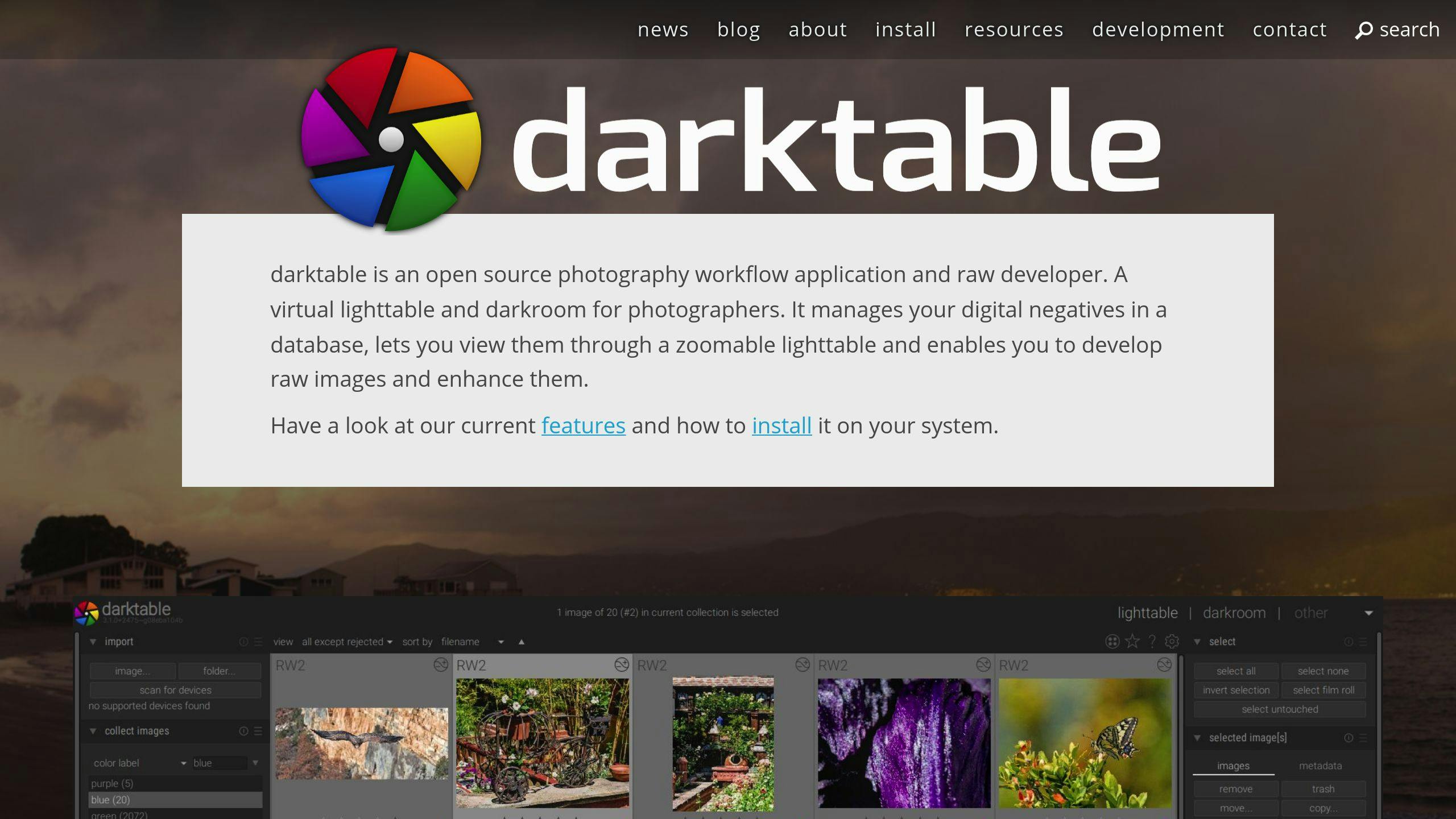1456x819 pixels.
Task: Collapse the select module
Action: pos(1197,642)
